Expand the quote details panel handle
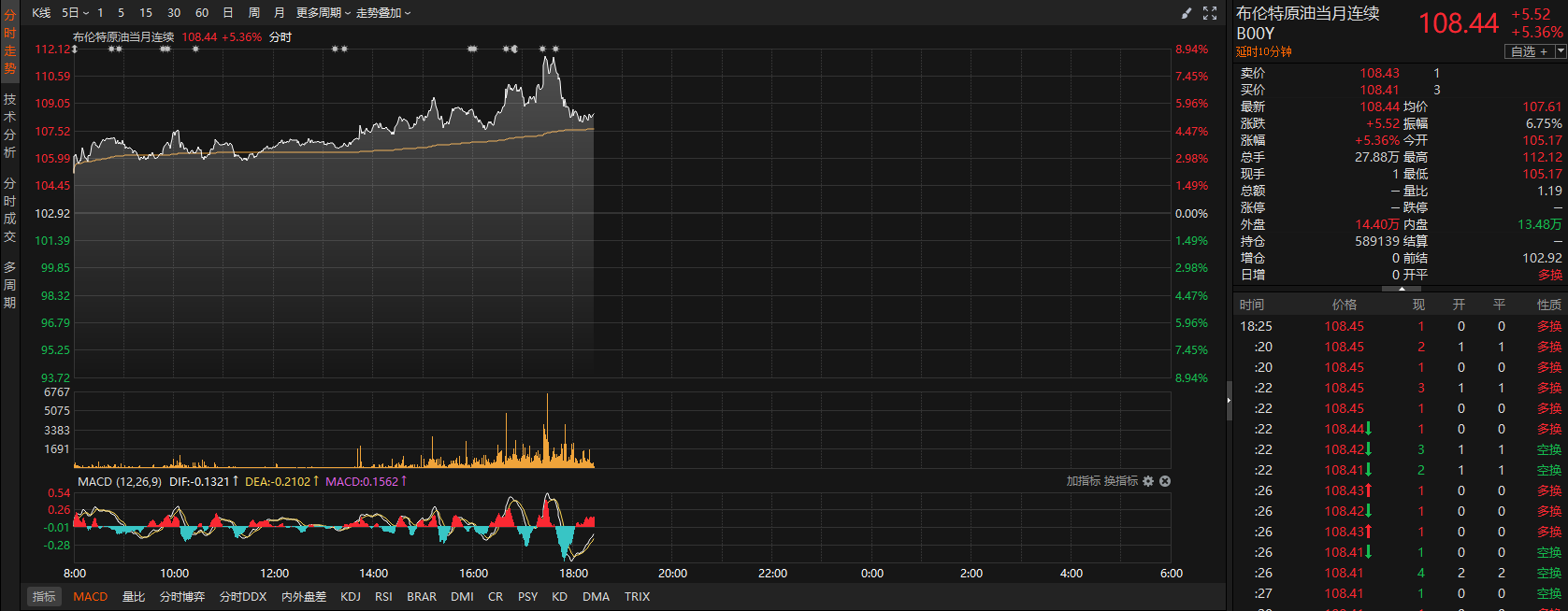 coord(1401,289)
